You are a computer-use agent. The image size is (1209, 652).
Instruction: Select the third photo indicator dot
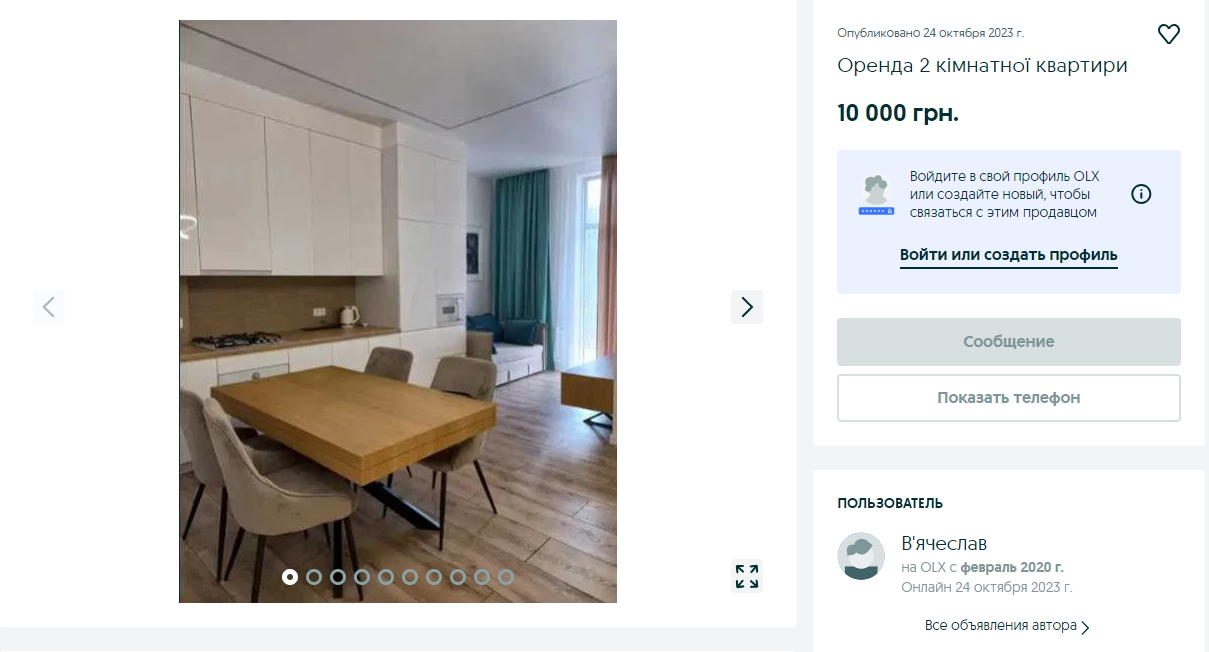(338, 577)
